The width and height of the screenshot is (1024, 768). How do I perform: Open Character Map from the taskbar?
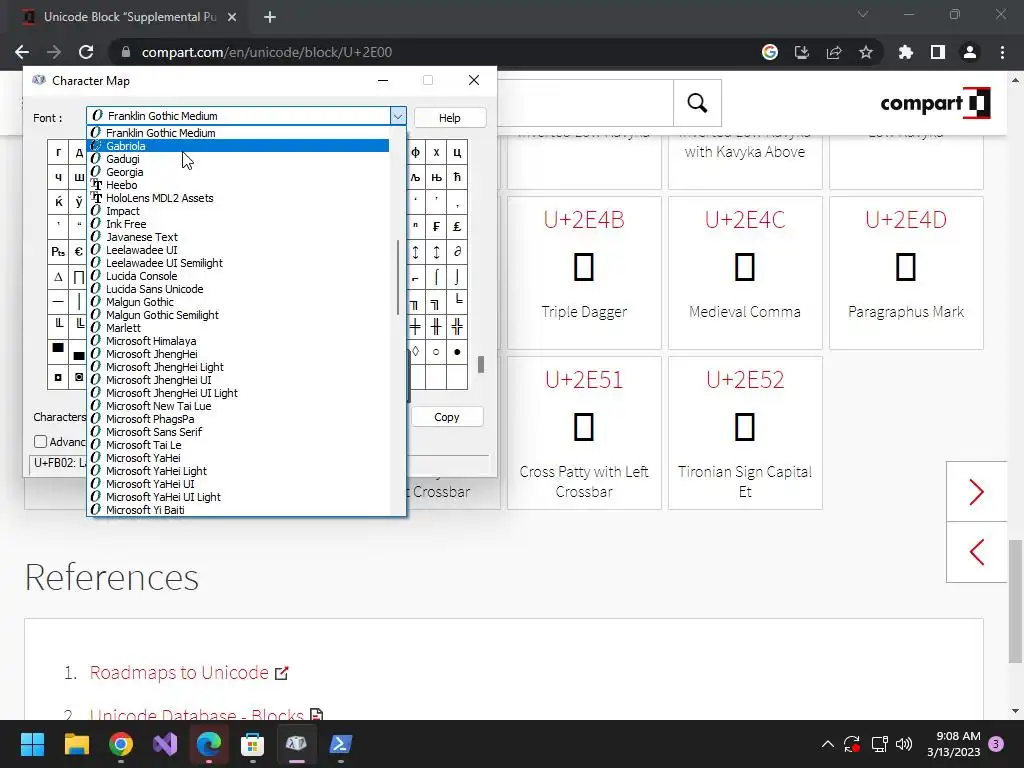(x=296, y=744)
